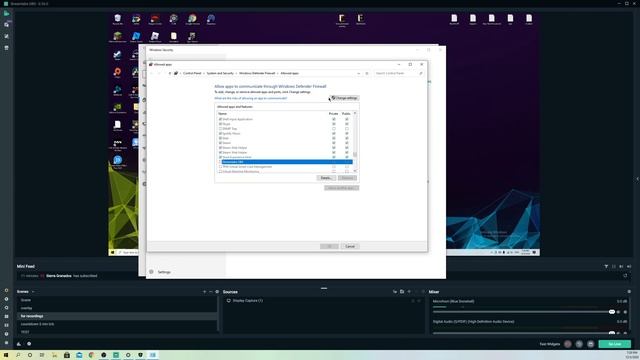Open Streamlabs Editor logo in sidebar
The width and height of the screenshot is (640, 360).
coord(6,13)
